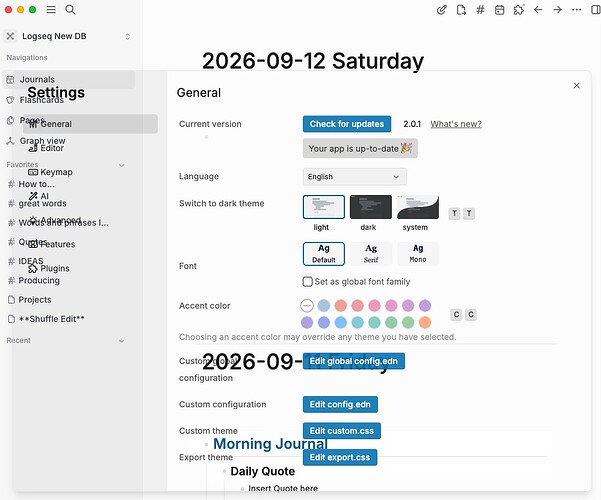601x500 pixels.
Task: Open the Language dropdown showing English
Action: 355,177
